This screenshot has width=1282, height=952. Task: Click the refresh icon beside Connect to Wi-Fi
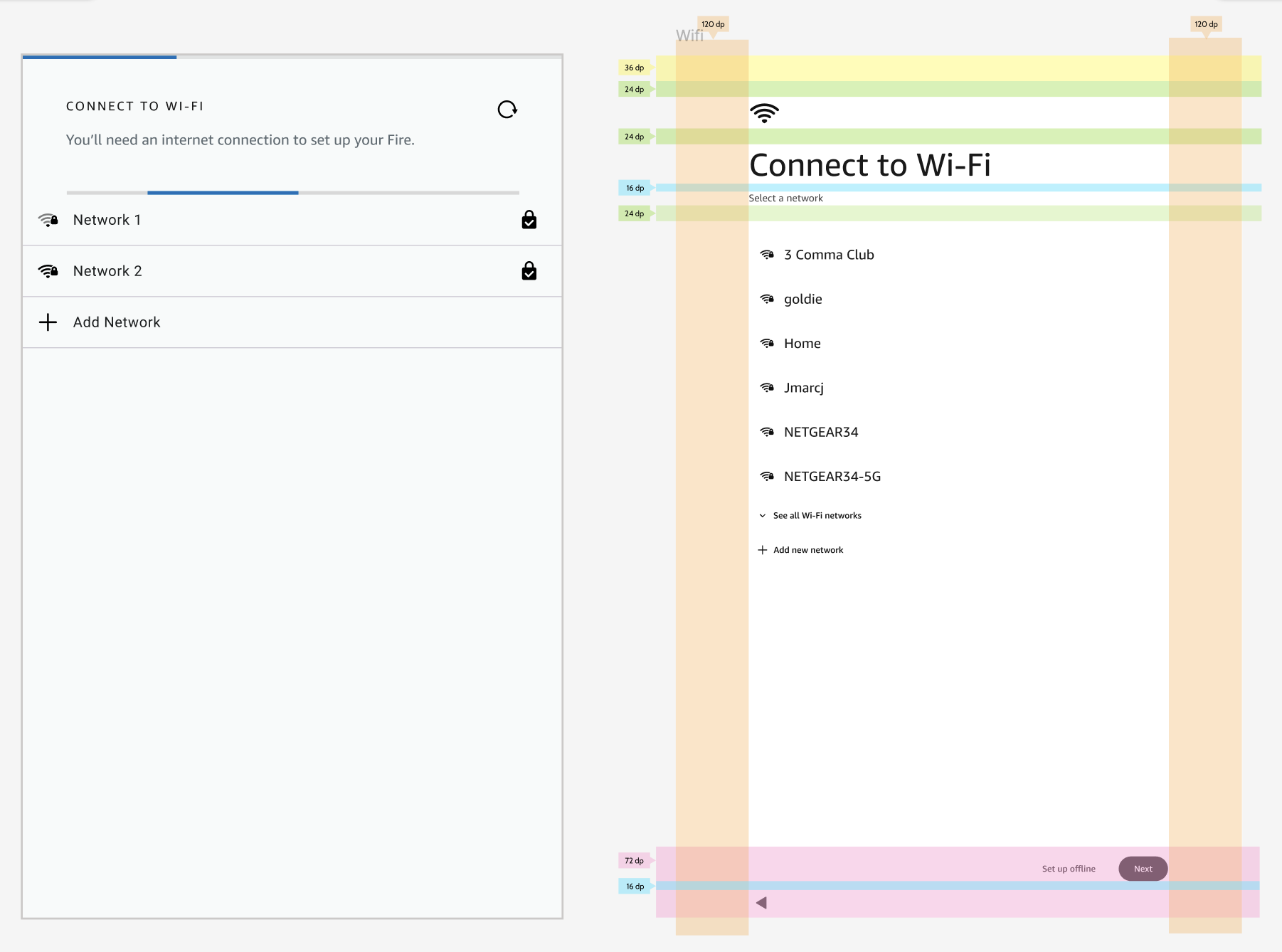(507, 110)
